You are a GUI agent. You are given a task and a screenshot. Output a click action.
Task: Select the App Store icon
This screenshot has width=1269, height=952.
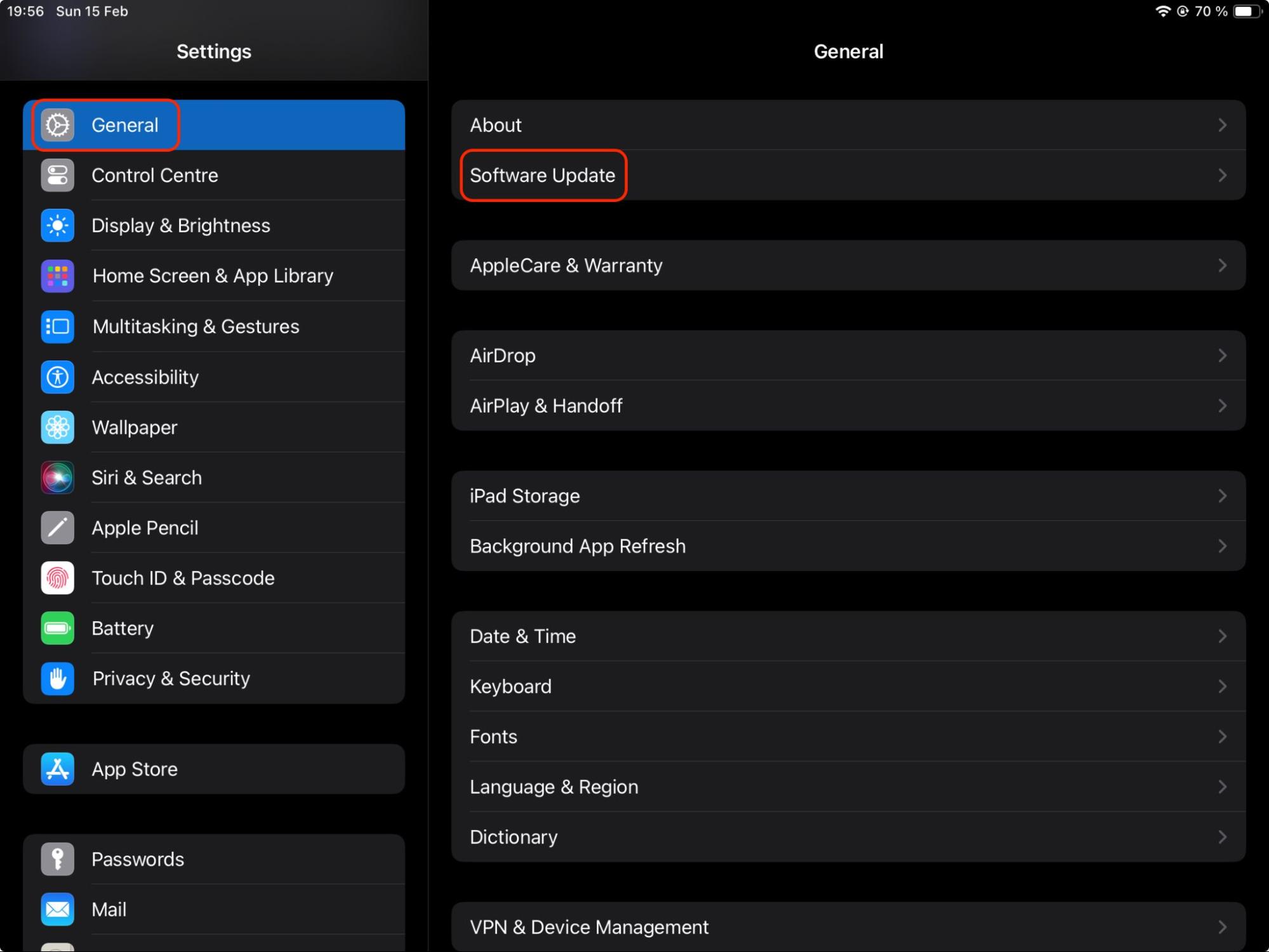pyautogui.click(x=57, y=769)
